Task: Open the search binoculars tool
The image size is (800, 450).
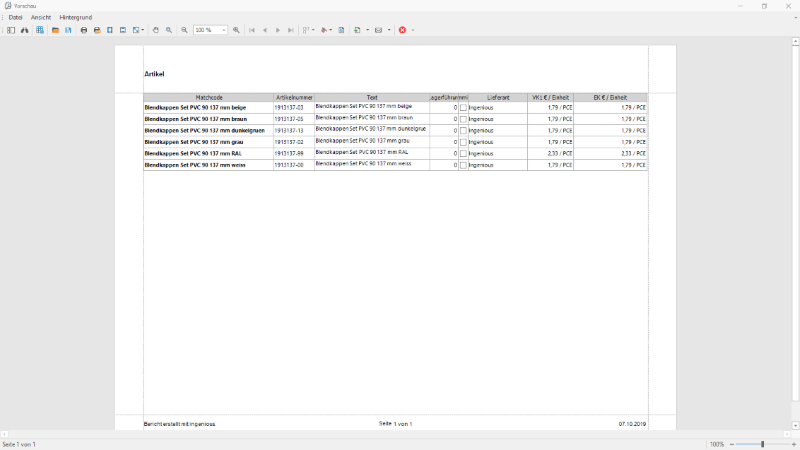Action: (24, 30)
